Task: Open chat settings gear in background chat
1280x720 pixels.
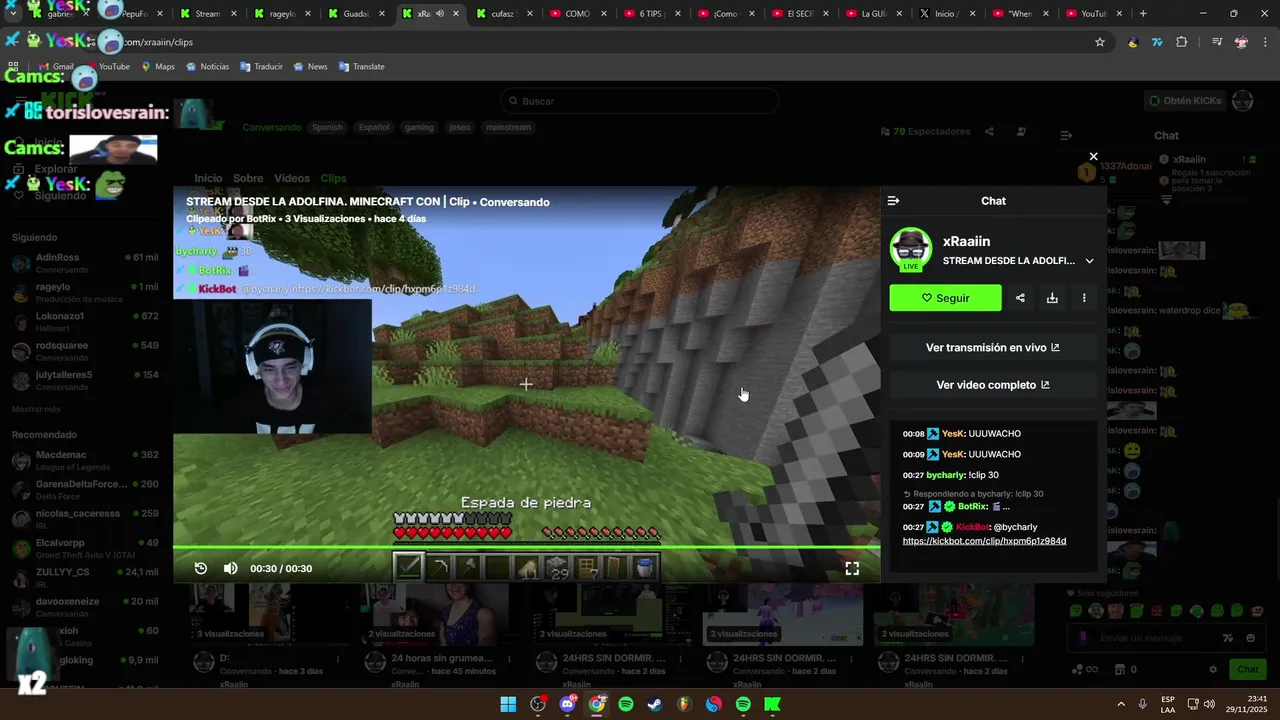Action: [1213, 669]
